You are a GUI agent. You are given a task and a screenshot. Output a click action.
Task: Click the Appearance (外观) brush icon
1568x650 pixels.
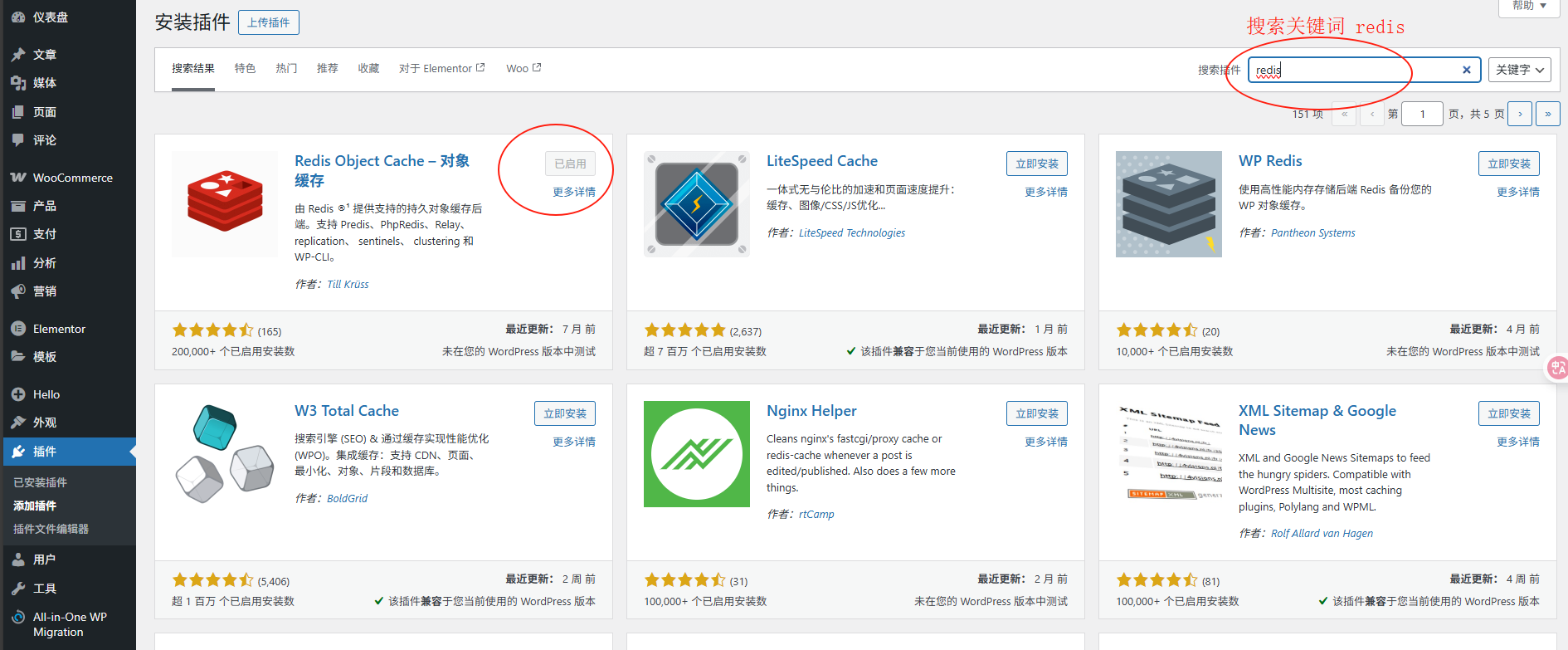point(18,423)
